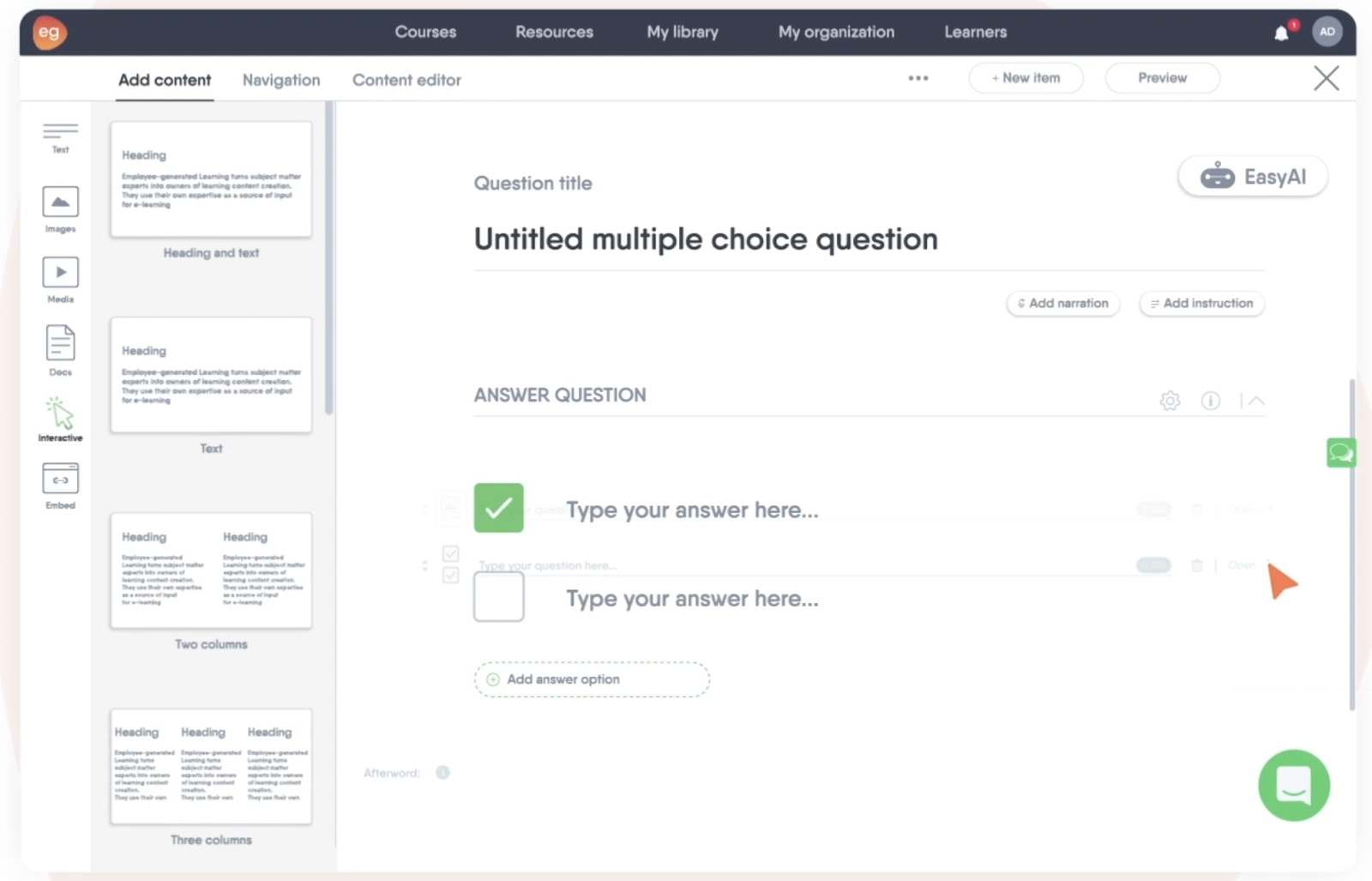1372x881 pixels.
Task: Switch to the Content editor tab
Action: click(406, 80)
